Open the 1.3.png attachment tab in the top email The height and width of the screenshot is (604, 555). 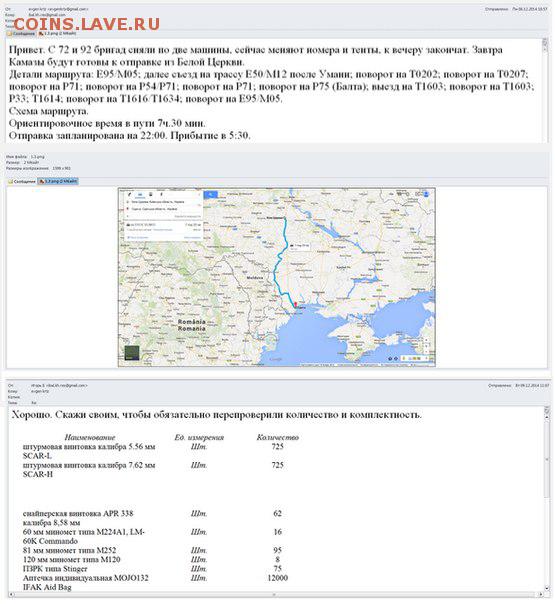(x=57, y=34)
